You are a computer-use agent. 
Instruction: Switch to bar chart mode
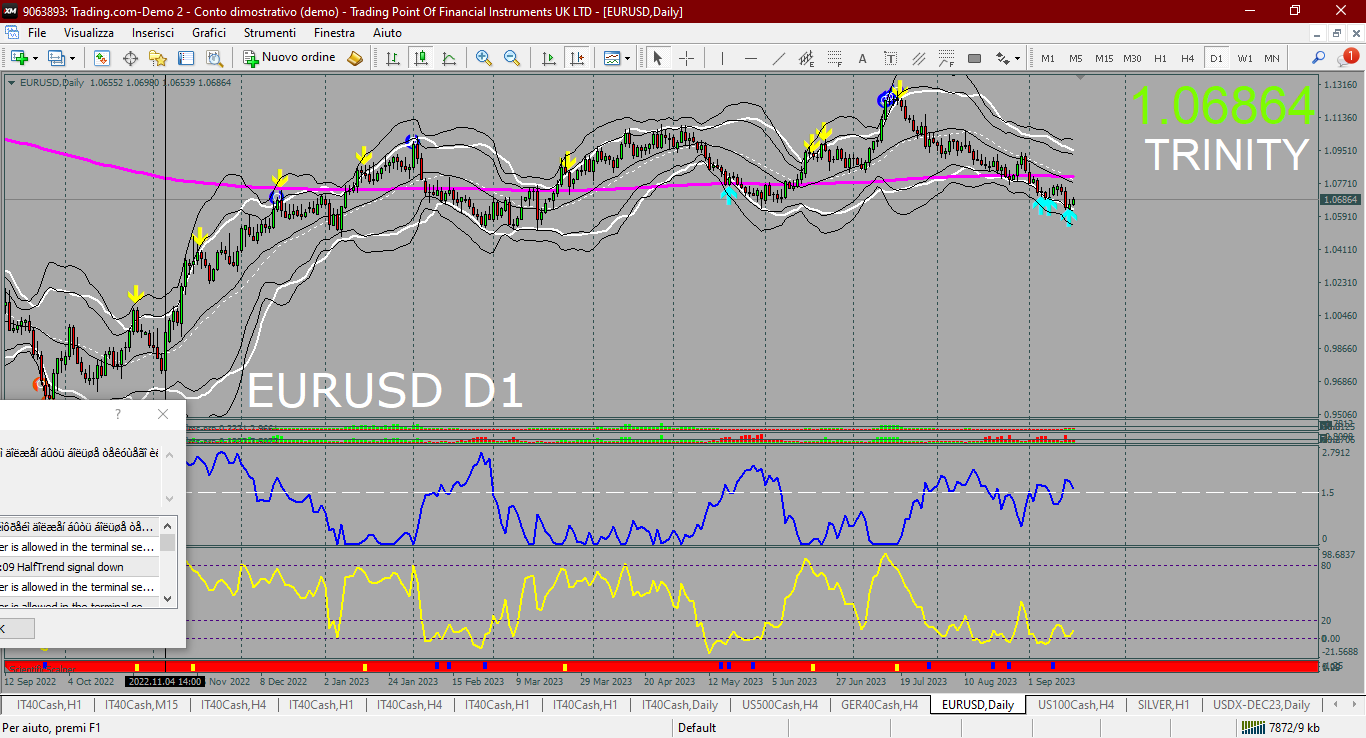pyautogui.click(x=393, y=58)
